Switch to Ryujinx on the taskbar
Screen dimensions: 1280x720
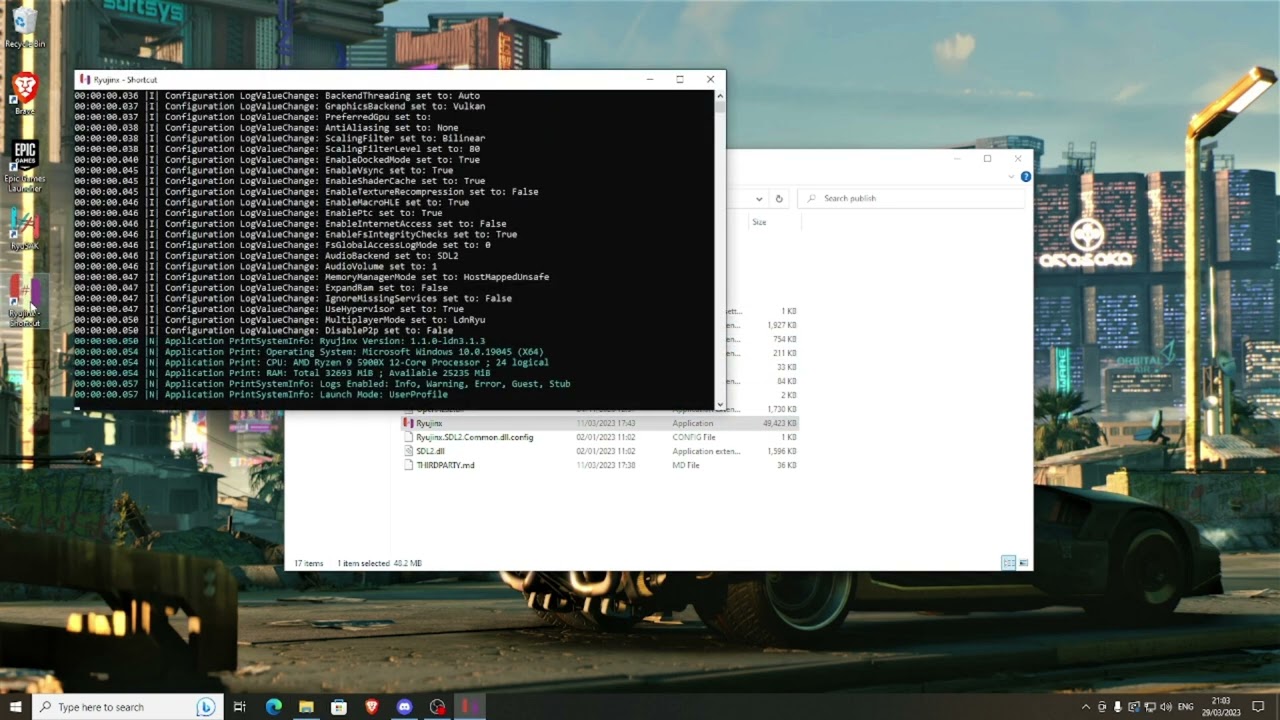click(470, 707)
